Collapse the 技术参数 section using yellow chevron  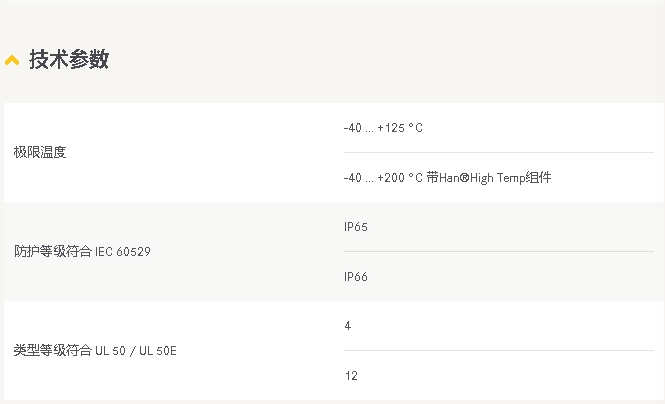coord(12,61)
